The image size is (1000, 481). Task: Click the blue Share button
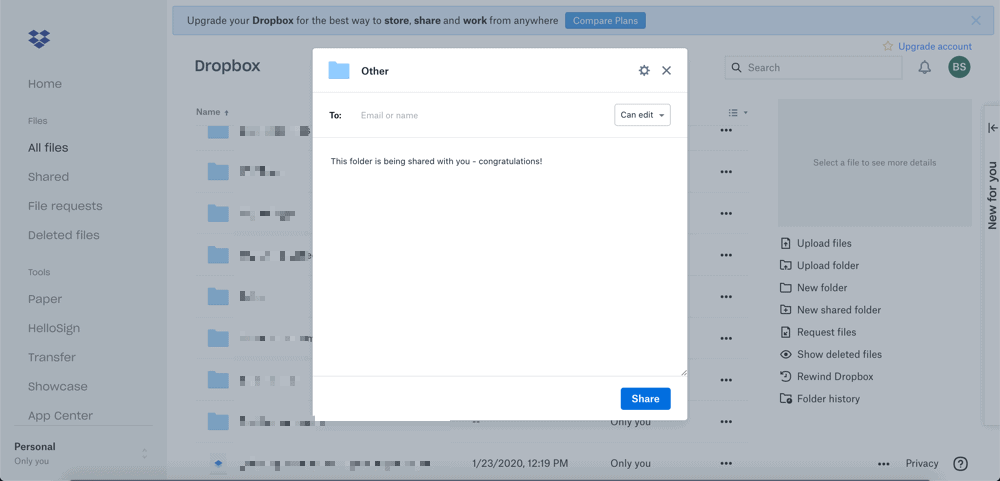pos(645,399)
